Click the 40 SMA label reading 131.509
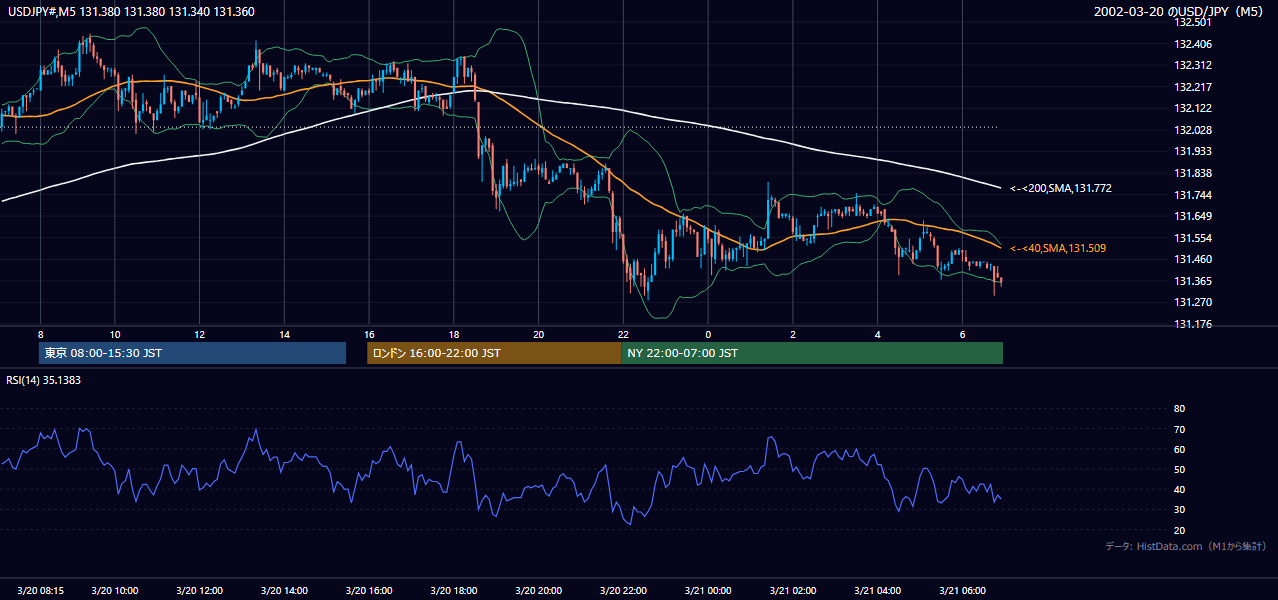The image size is (1278, 600). [x=1058, y=248]
